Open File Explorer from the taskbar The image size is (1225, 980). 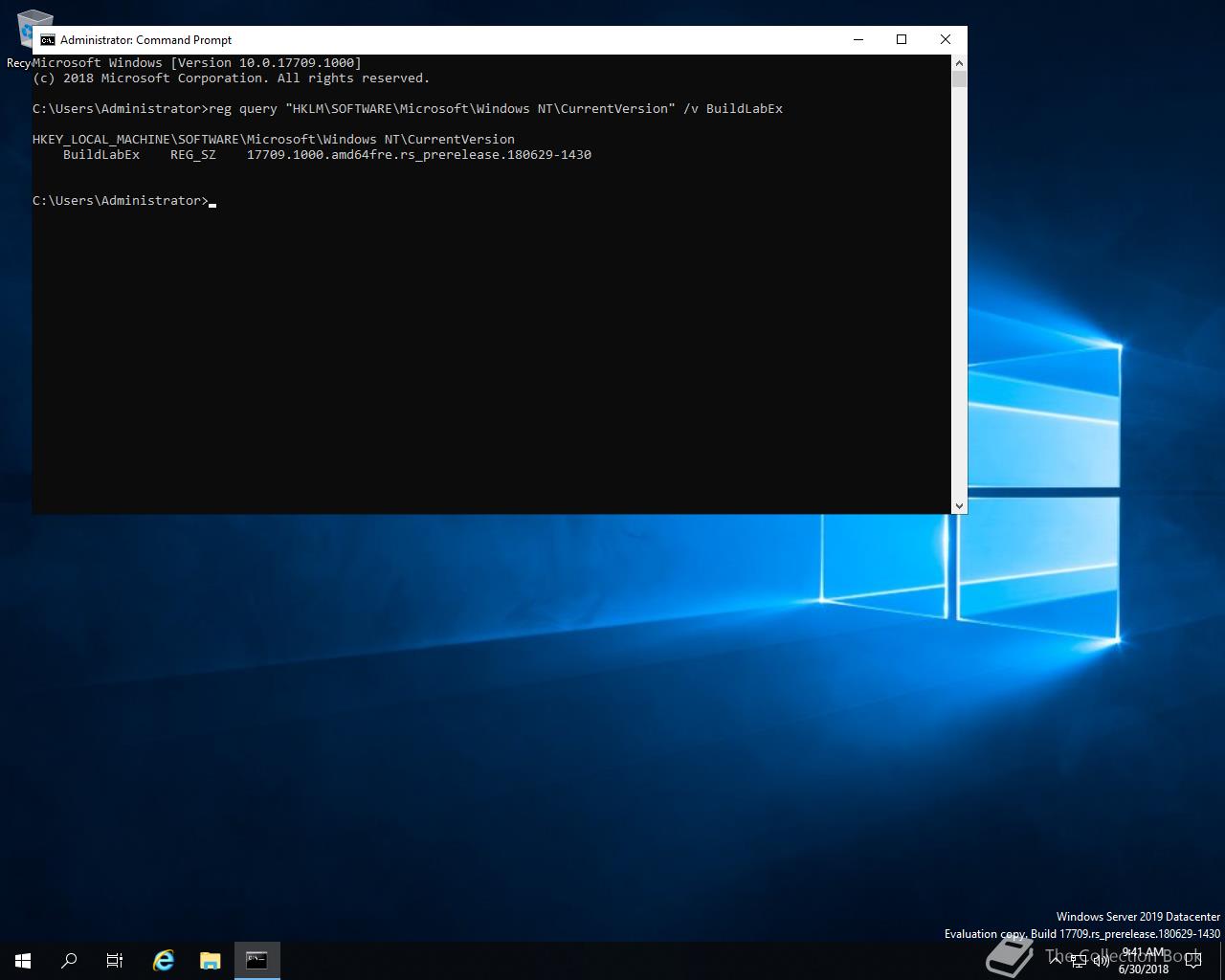pos(210,960)
